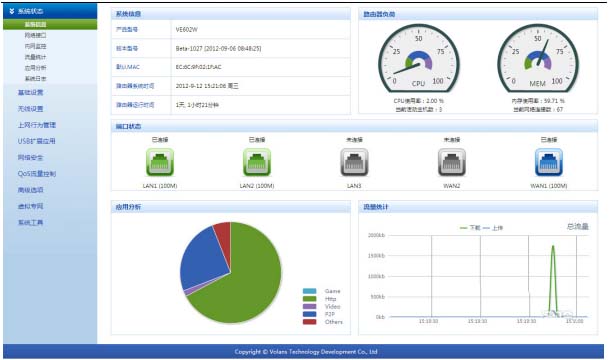
Task: Expand the 无线设置 sidebar section
Action: (30, 109)
